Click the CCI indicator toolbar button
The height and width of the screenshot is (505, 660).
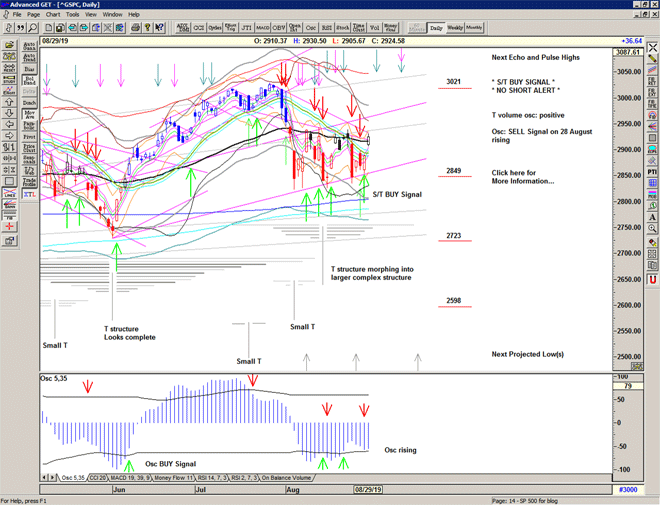click(x=197, y=28)
